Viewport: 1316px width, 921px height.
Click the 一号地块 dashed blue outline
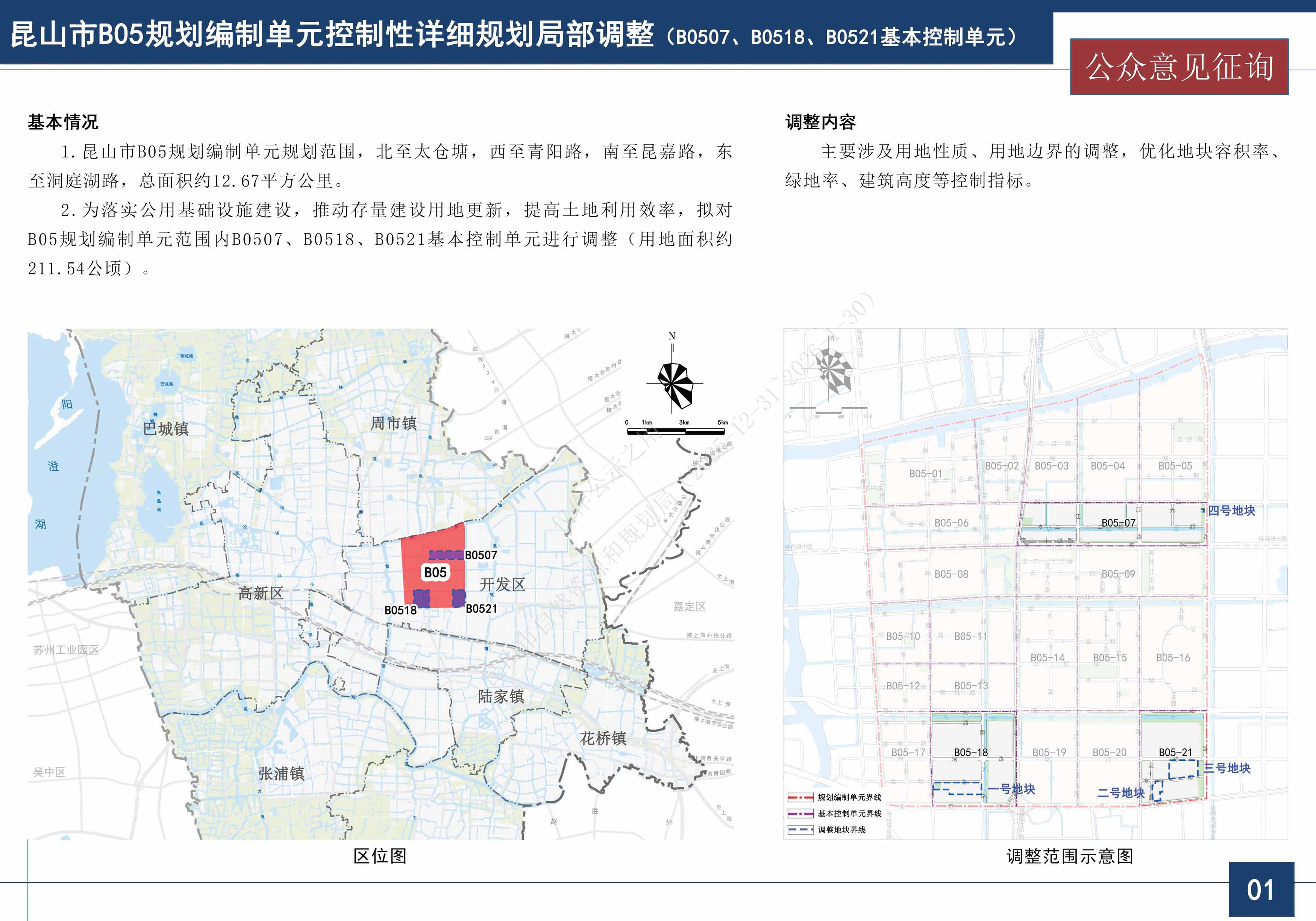coord(957,789)
